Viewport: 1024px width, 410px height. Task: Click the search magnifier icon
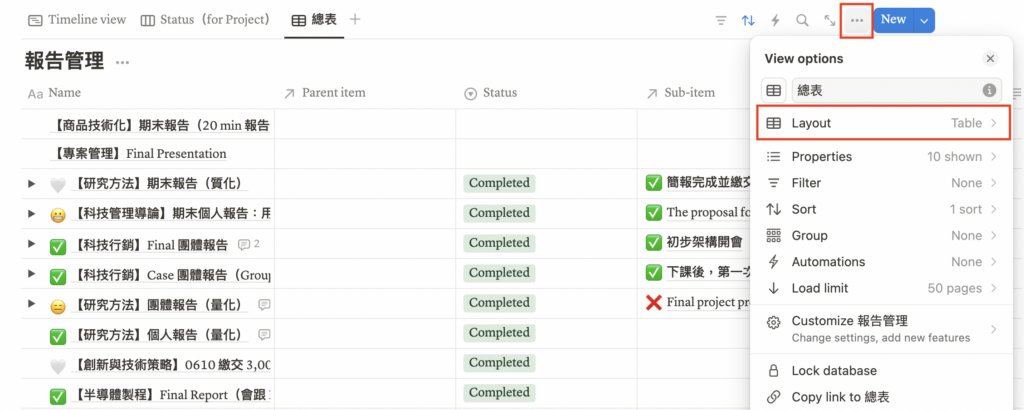802,20
